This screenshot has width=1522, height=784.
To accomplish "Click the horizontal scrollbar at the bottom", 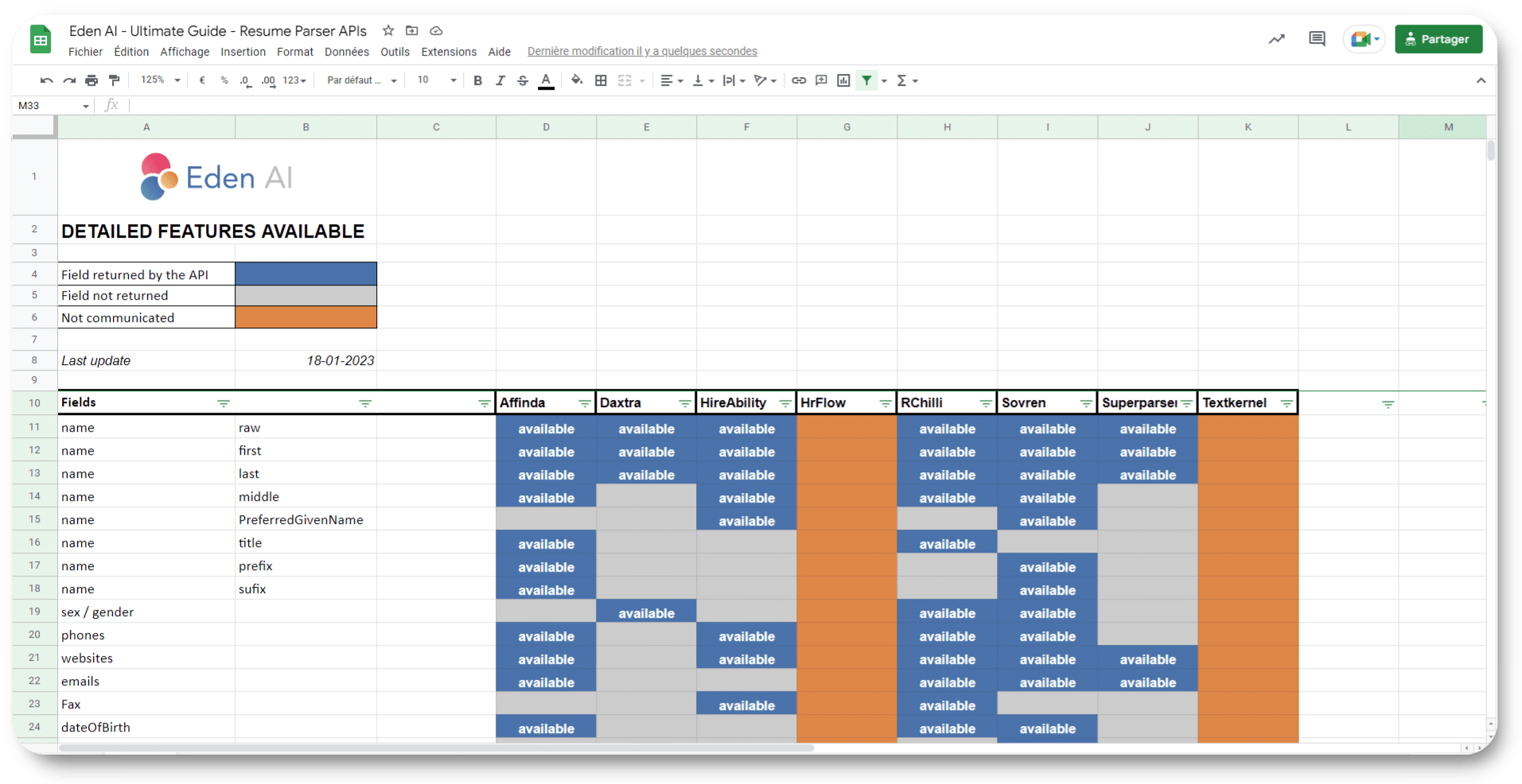I will (x=437, y=748).
